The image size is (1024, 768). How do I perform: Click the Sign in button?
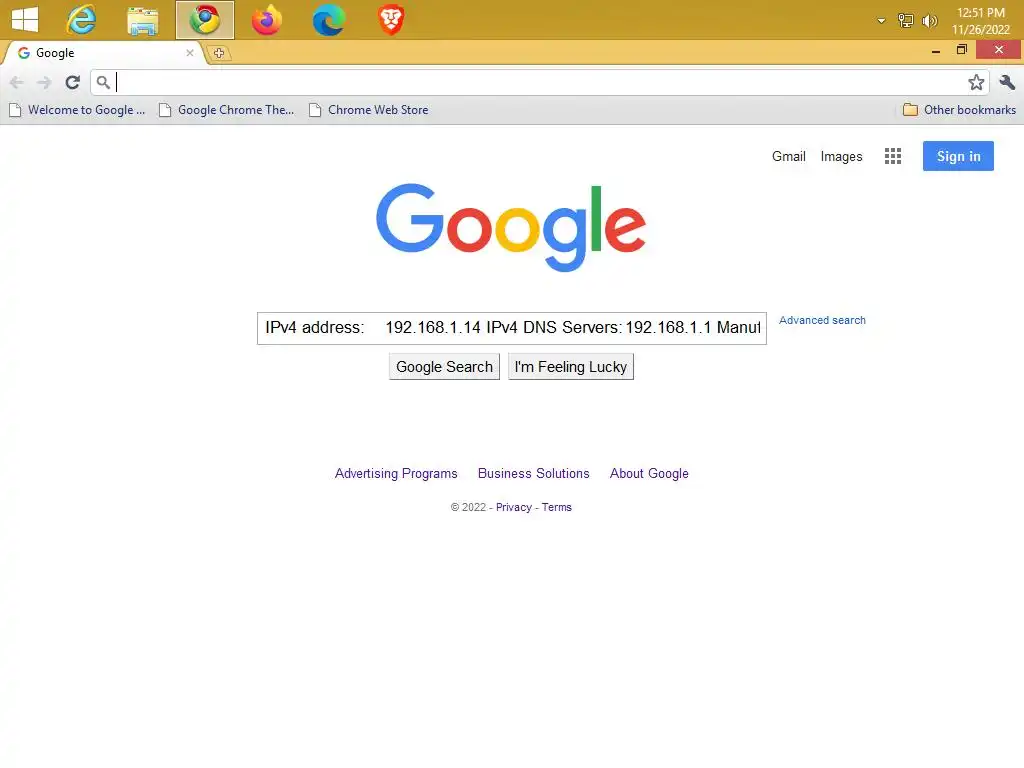point(957,156)
